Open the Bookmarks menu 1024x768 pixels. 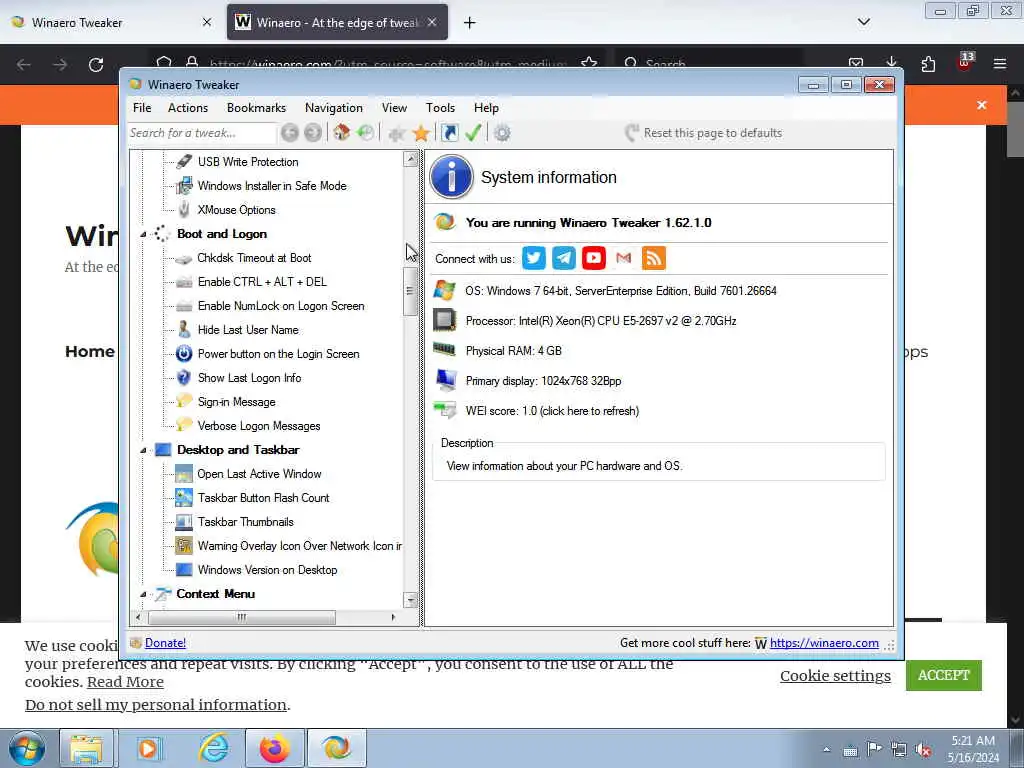(257, 108)
